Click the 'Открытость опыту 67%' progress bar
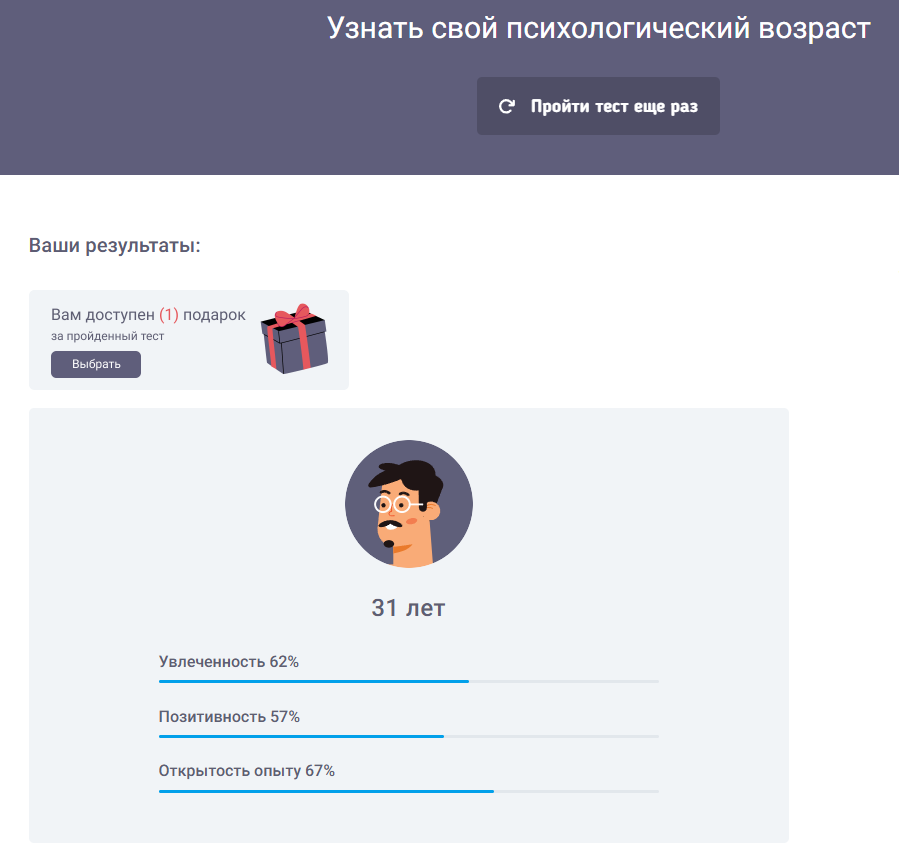Viewport: 899px width, 852px height. coord(409,791)
